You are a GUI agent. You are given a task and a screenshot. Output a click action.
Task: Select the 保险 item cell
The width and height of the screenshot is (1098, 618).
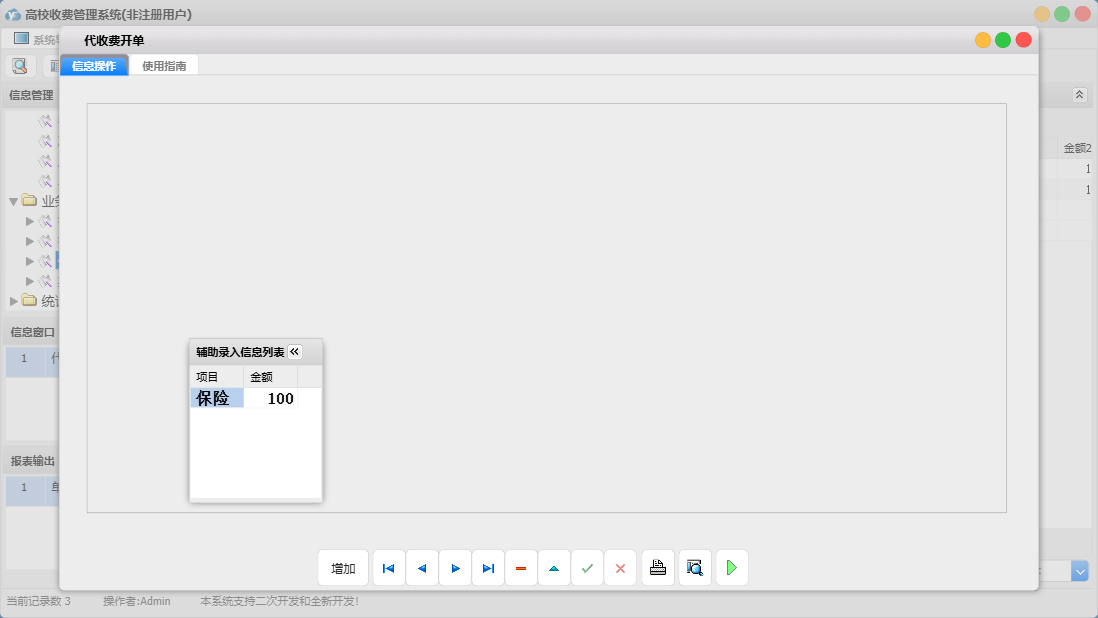[216, 398]
